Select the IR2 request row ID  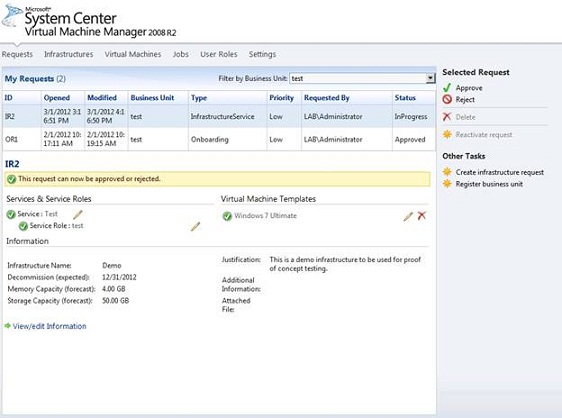pos(10,116)
